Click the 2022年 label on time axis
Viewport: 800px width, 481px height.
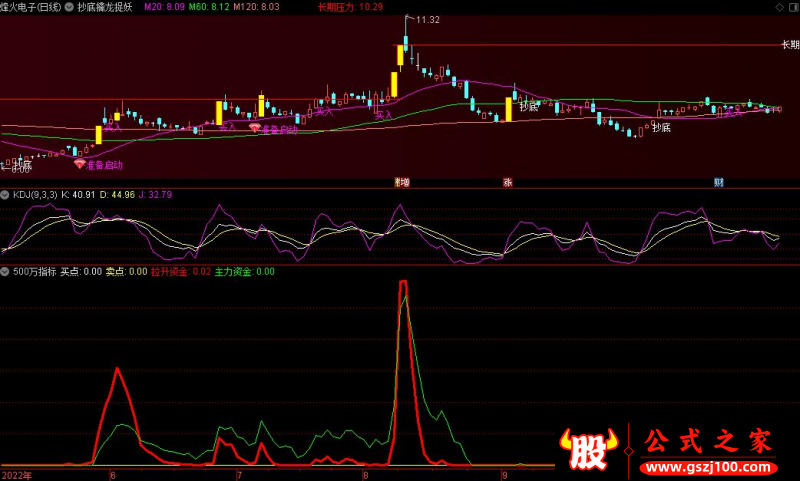tap(16, 475)
